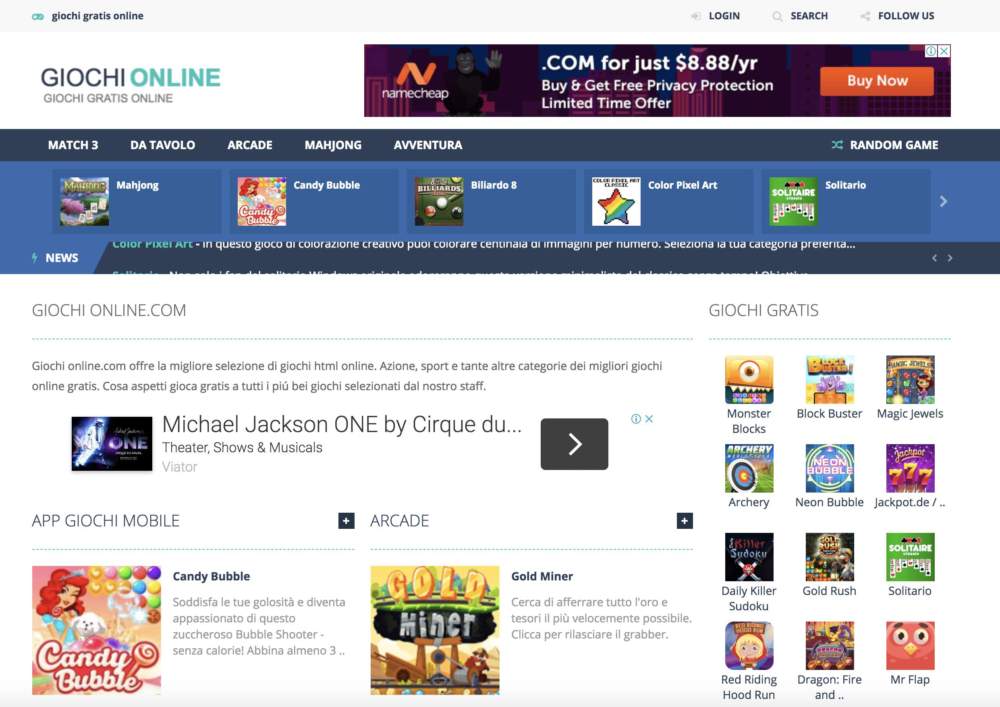Image resolution: width=1000 pixels, height=707 pixels.
Task: Switch to the MAHJONG category
Action: click(x=333, y=144)
